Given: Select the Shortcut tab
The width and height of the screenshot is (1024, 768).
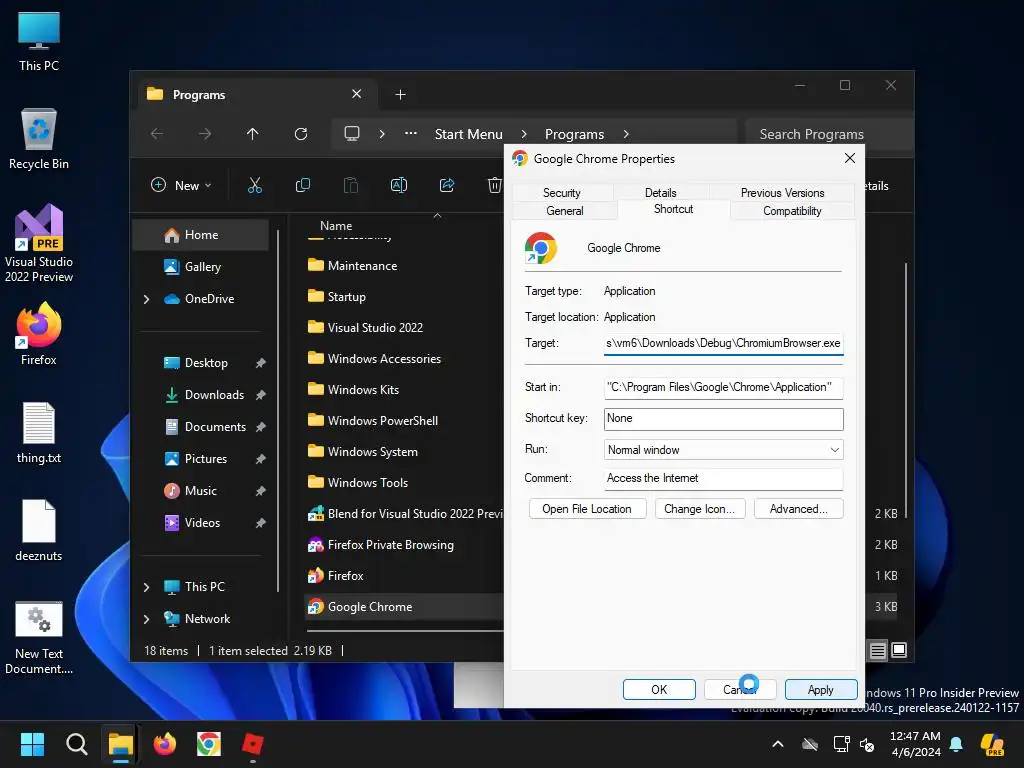Looking at the screenshot, I should (x=673, y=209).
